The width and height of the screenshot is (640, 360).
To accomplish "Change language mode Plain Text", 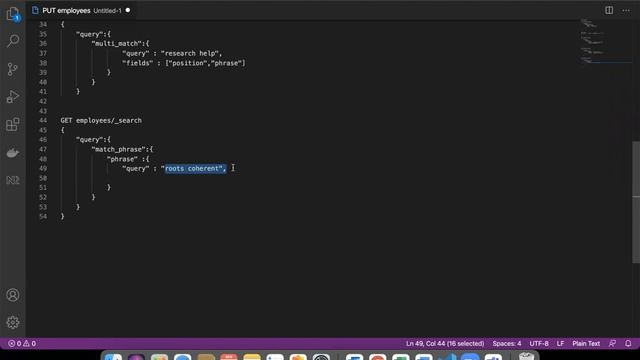I will pyautogui.click(x=586, y=344).
